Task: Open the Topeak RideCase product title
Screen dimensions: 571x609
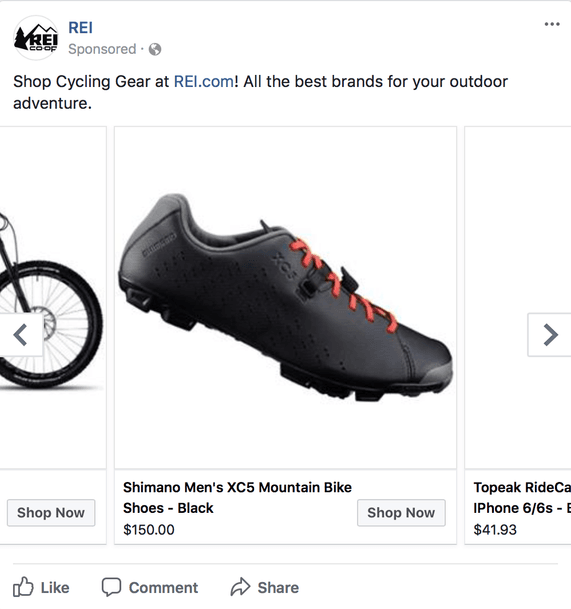Action: point(522,498)
